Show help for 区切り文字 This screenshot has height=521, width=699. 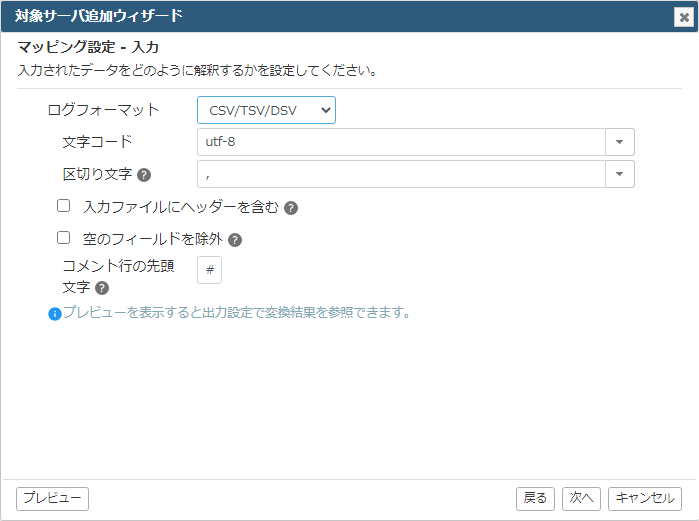coord(144,175)
